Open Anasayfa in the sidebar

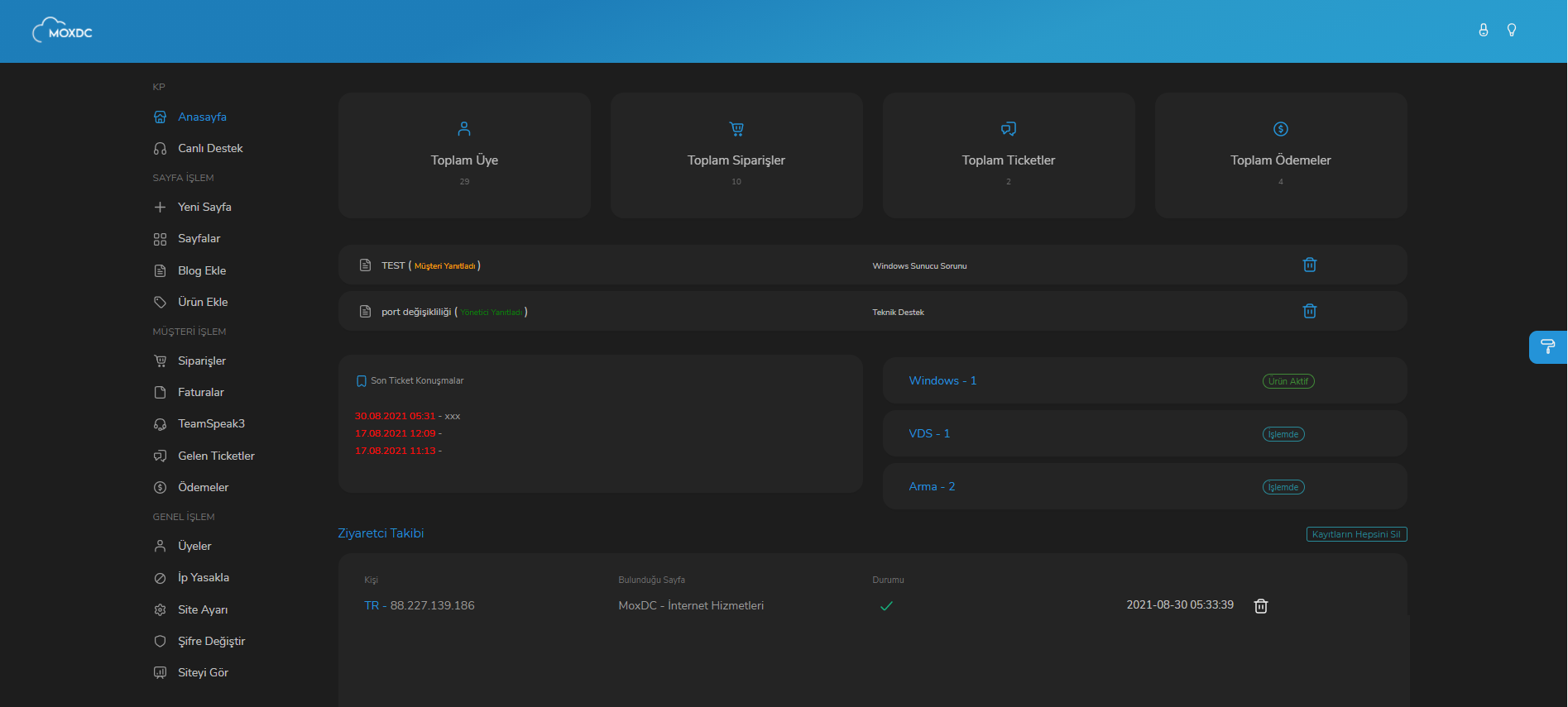202,117
